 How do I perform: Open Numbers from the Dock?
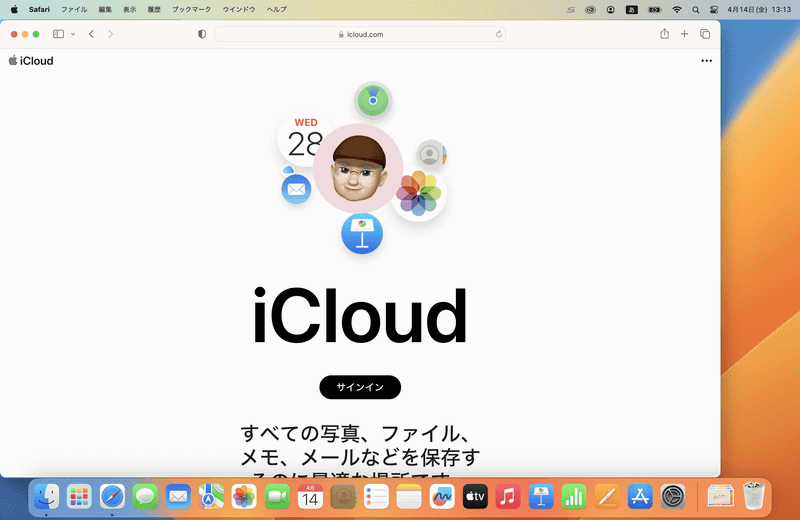574,497
